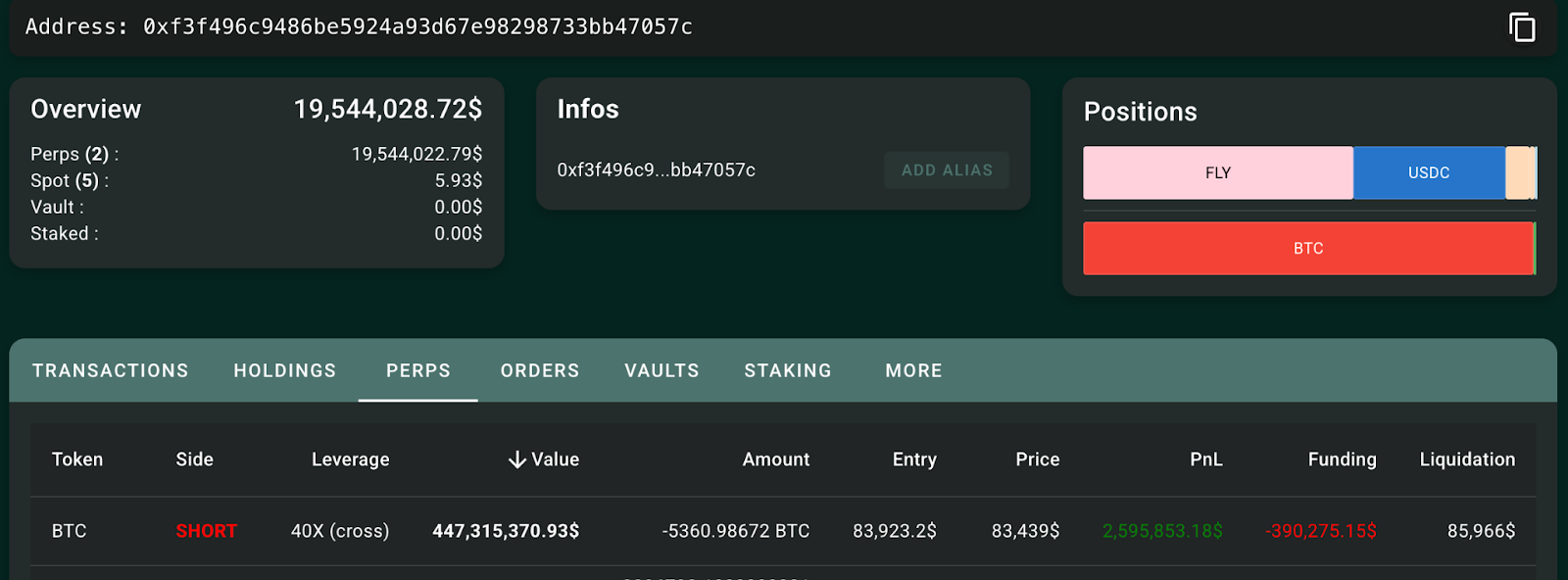Select the pink FLY position segment

1217,172
